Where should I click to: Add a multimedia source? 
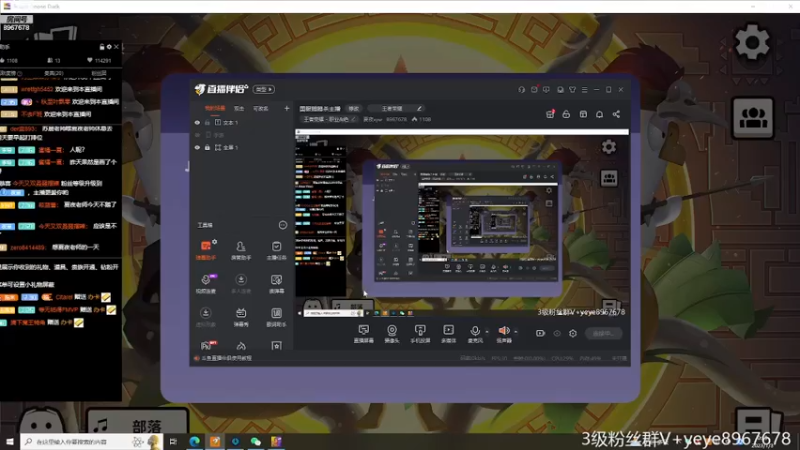coord(448,334)
